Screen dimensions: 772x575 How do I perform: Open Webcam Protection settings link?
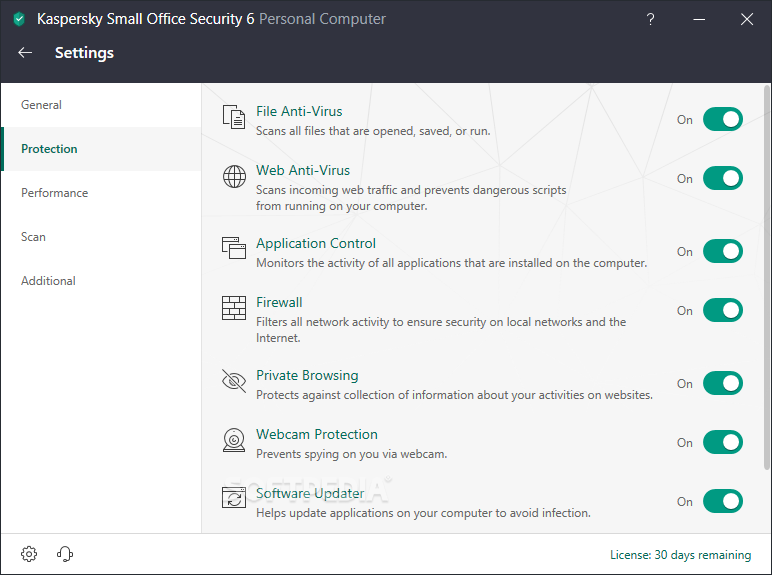pos(317,434)
